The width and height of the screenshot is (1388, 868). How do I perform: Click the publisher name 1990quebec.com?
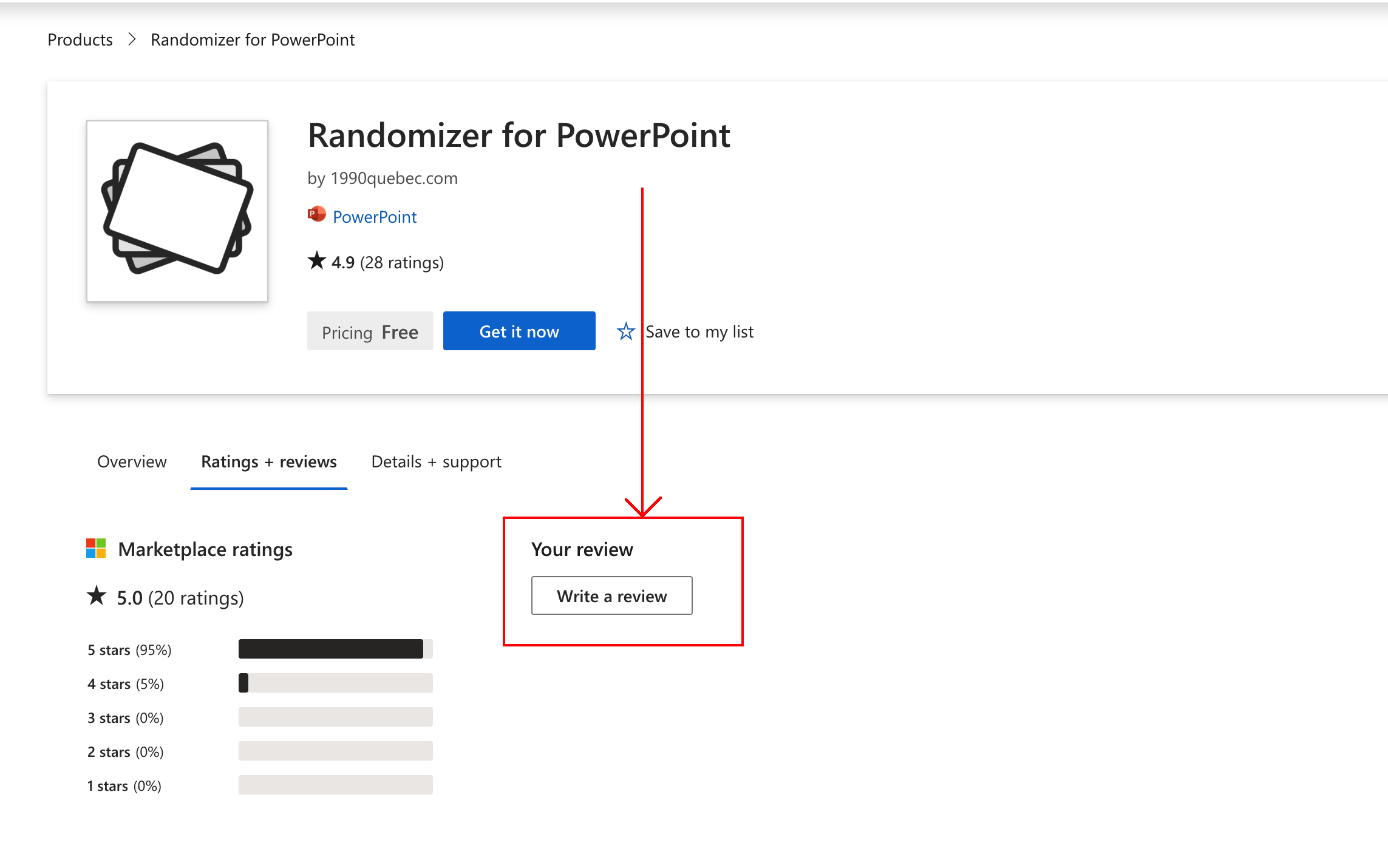click(394, 178)
